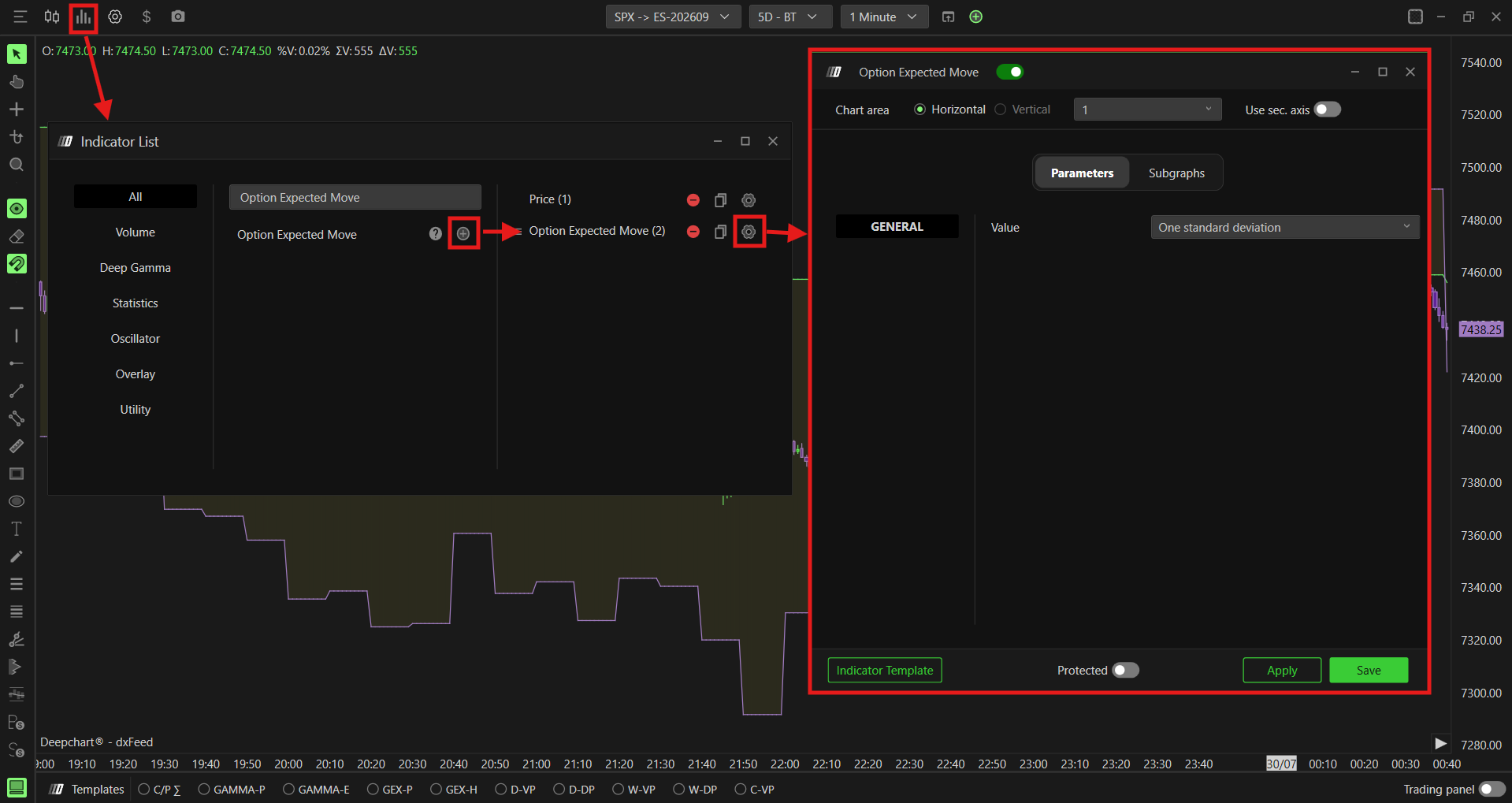Select the All indicator category
1512x803 pixels.
[136, 196]
